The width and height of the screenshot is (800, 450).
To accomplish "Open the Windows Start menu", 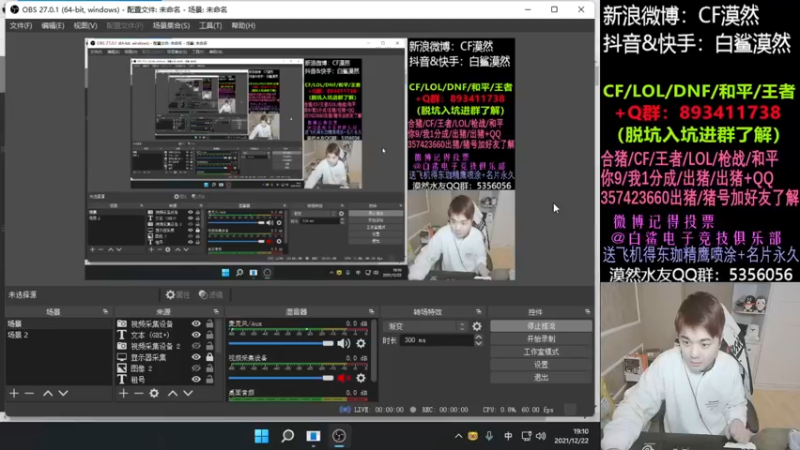I will (x=262, y=436).
